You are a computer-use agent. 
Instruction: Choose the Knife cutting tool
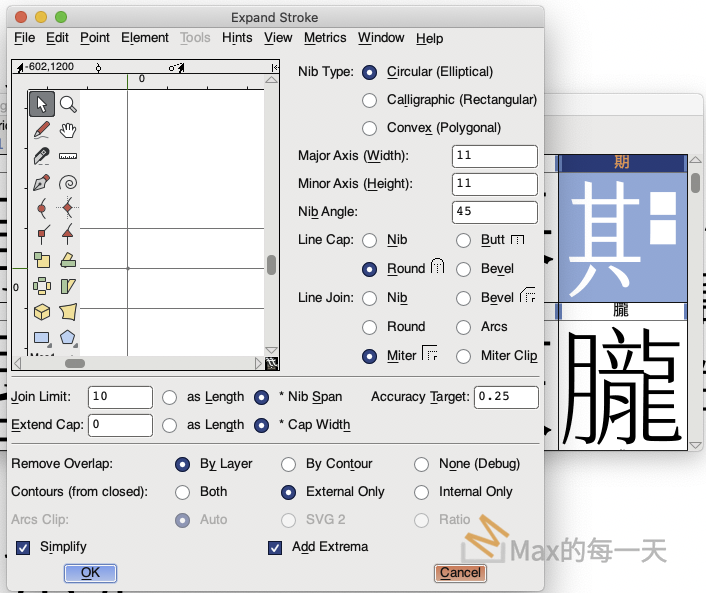click(42, 156)
